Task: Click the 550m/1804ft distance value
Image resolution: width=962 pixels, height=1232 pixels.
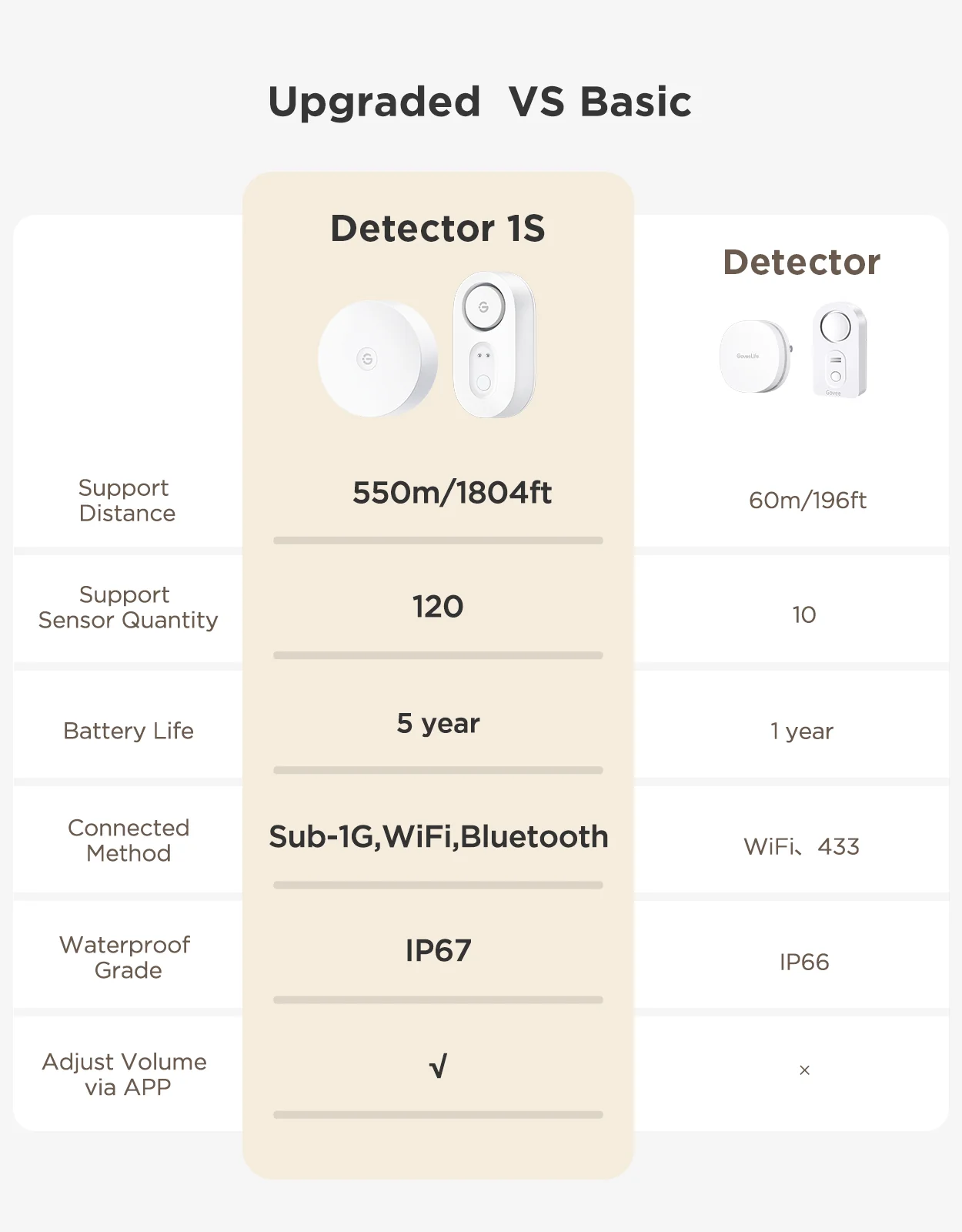Action: [x=452, y=493]
